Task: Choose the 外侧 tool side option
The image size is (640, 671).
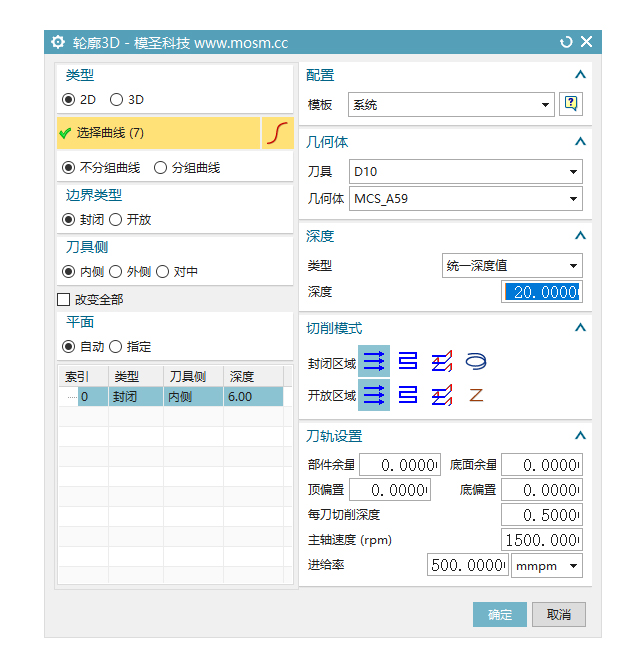Action: (x=115, y=271)
